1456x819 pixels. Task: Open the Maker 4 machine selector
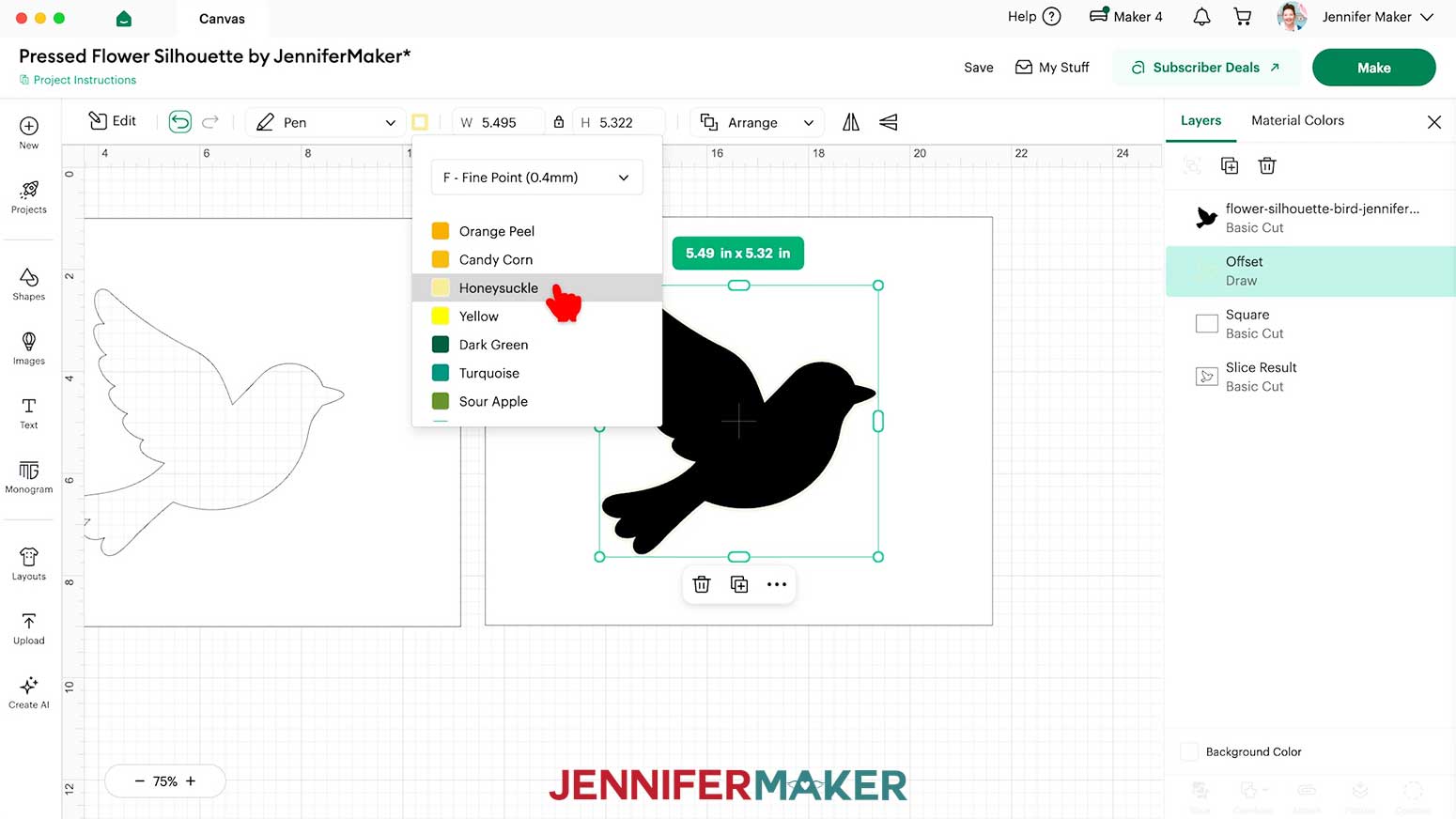tap(1126, 17)
